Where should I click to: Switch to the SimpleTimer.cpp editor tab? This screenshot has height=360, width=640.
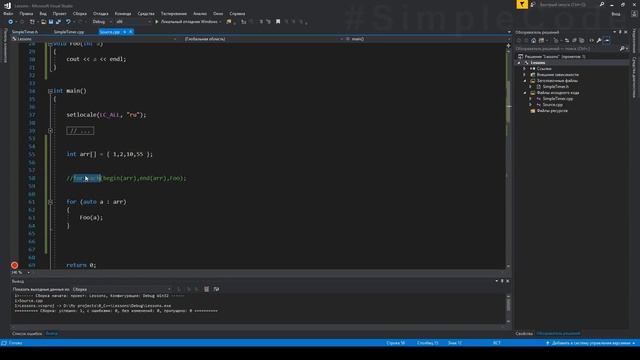[69, 32]
